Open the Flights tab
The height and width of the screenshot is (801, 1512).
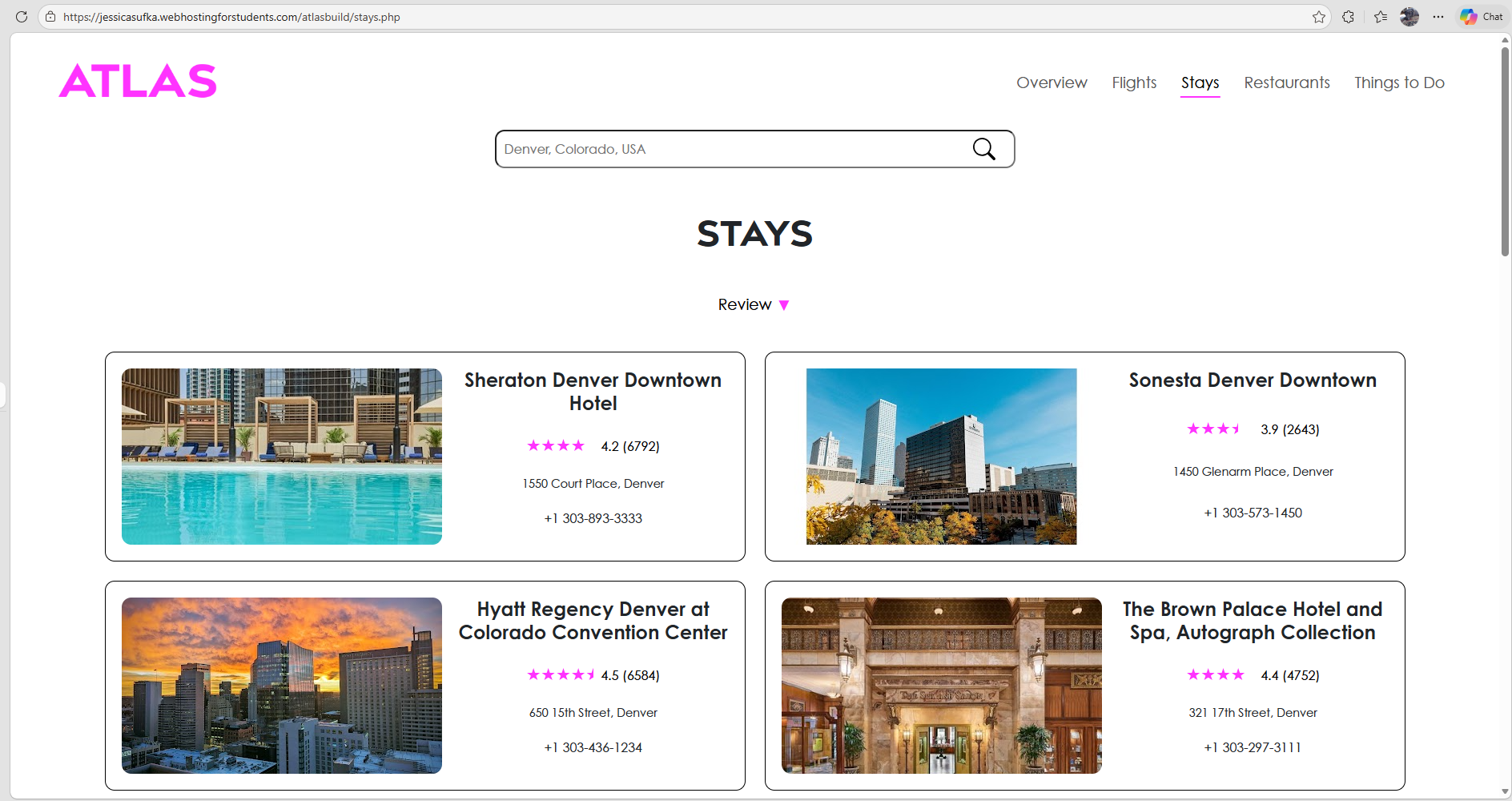pyautogui.click(x=1134, y=83)
